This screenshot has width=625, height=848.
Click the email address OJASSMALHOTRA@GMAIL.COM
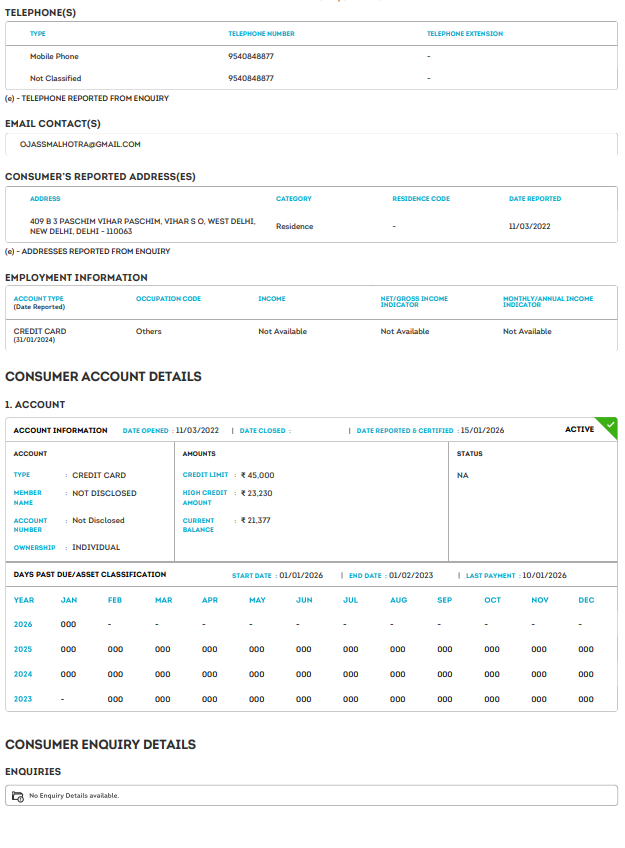coord(80,144)
